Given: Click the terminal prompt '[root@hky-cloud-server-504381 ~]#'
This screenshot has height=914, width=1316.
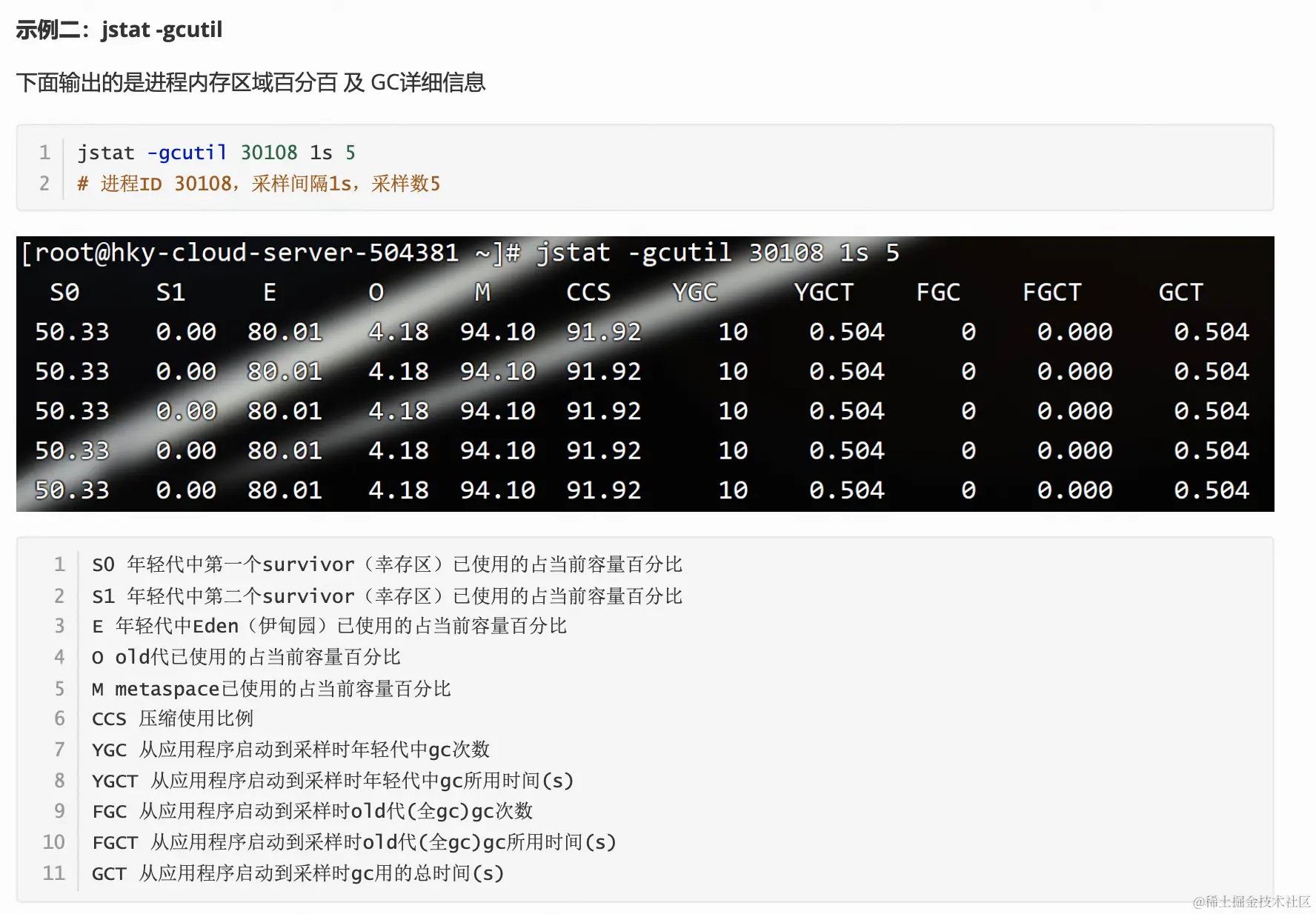Looking at the screenshot, I should tap(271, 253).
